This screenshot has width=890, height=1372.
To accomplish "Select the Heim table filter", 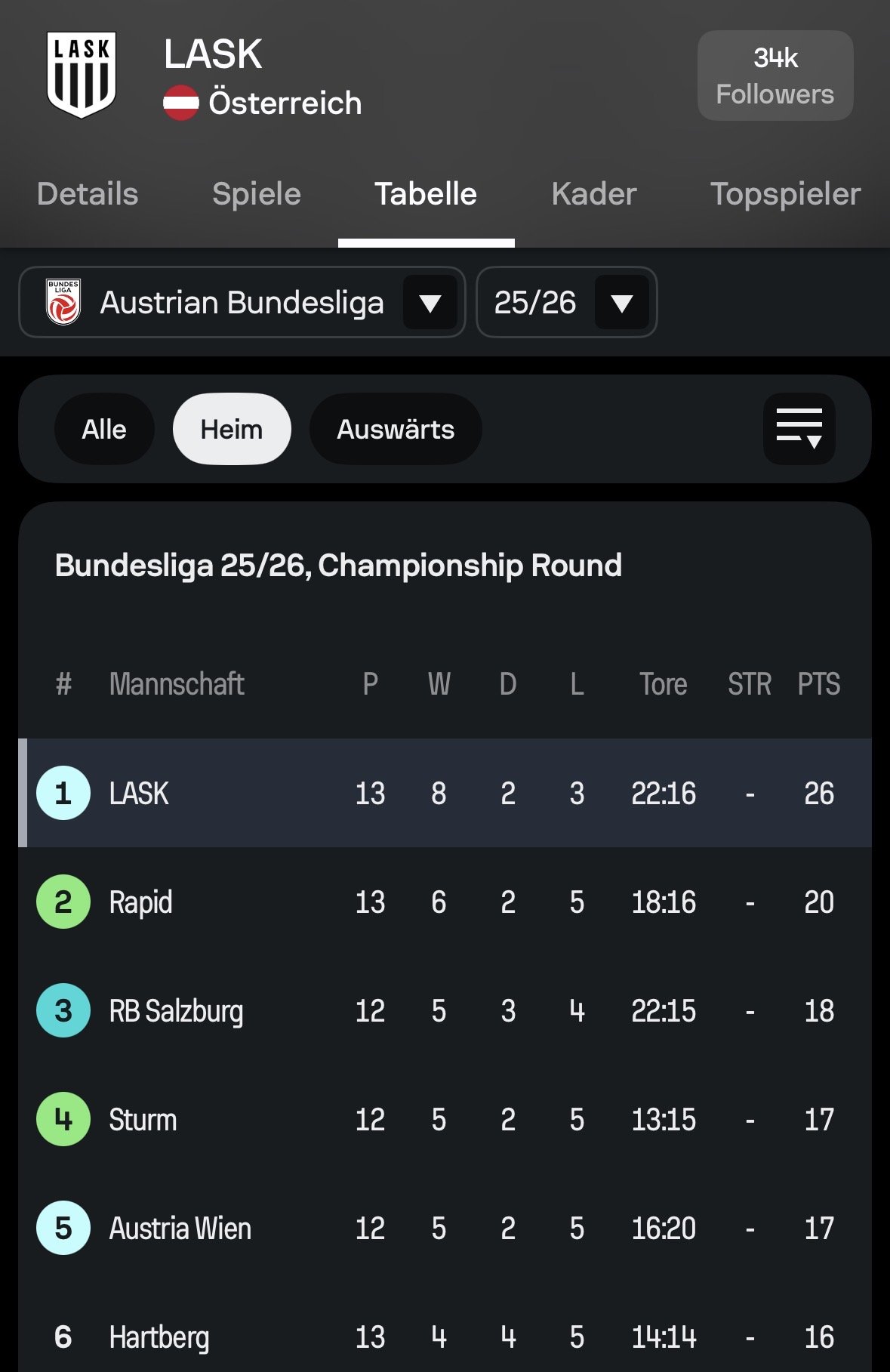I will (x=232, y=429).
